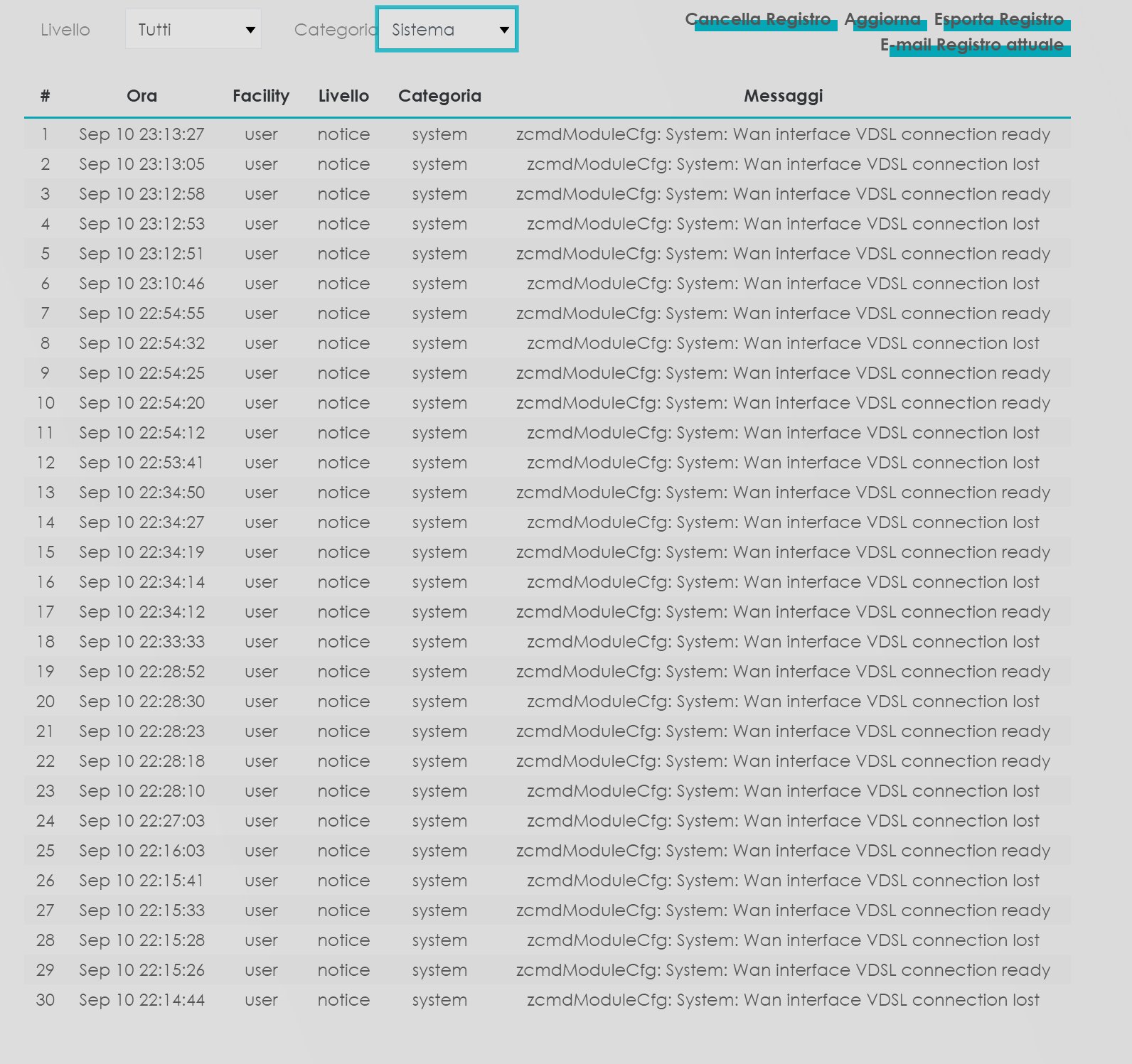Click the Livello column header
Image resolution: width=1132 pixels, height=1064 pixels.
coord(343,96)
